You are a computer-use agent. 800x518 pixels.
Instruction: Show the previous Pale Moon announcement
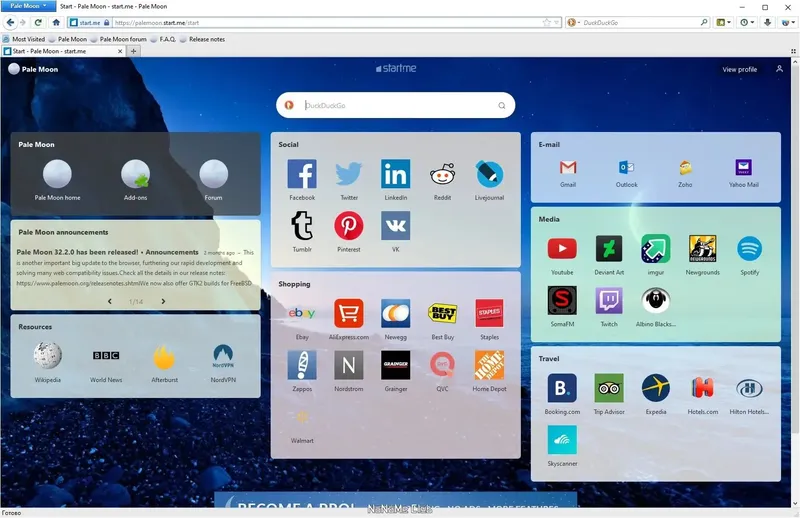(110, 301)
